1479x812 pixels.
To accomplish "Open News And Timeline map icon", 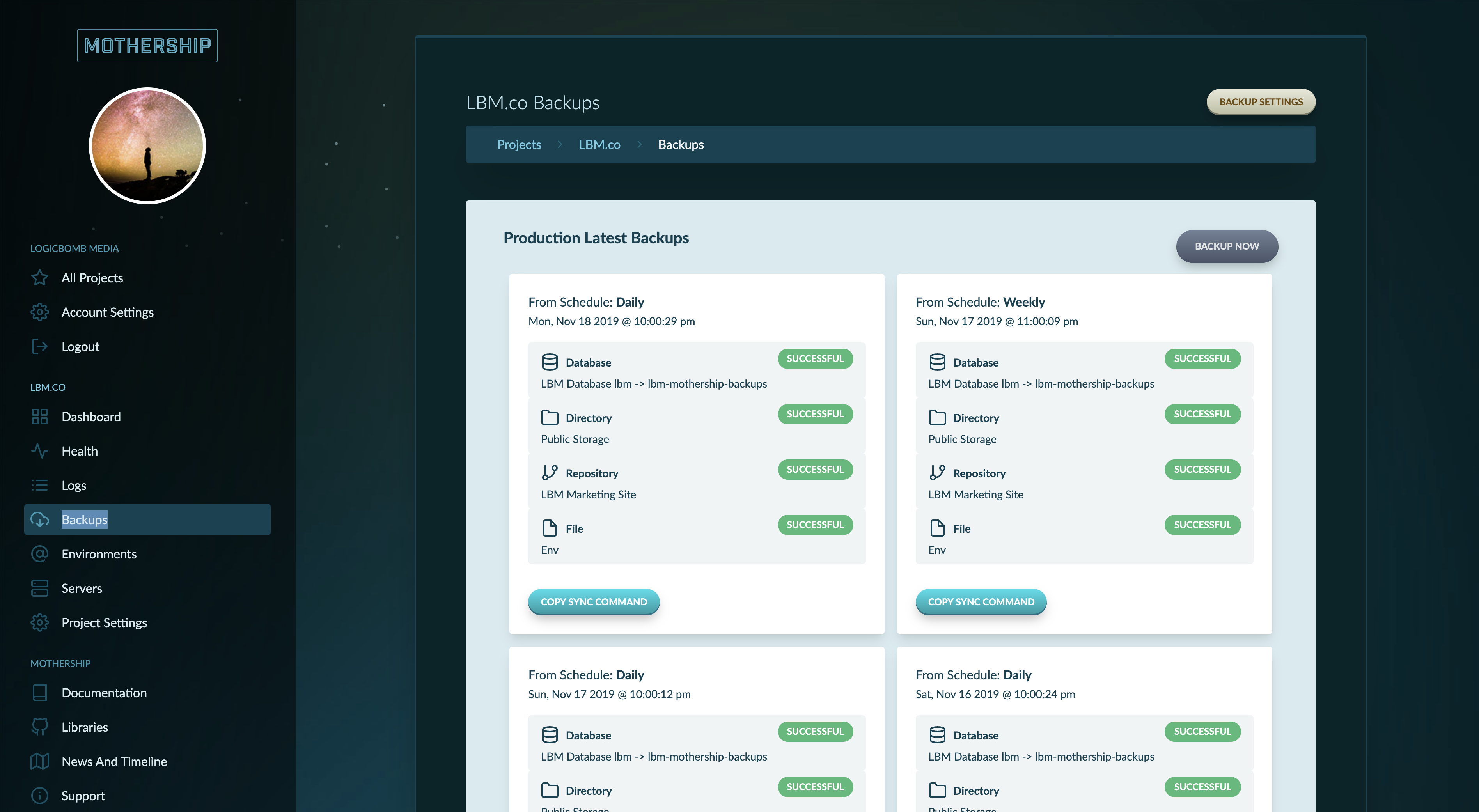I will coord(39,761).
